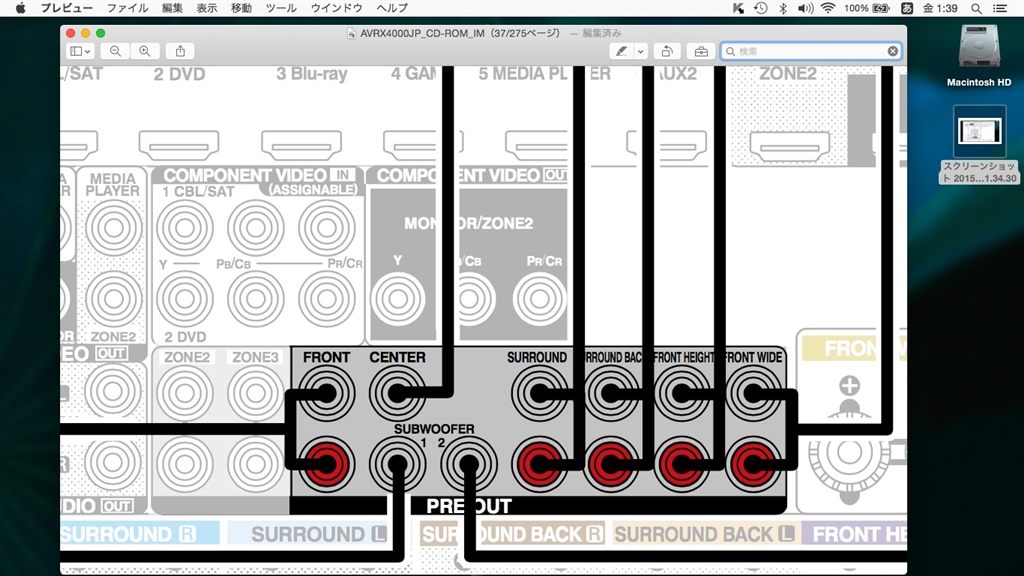Zoom in the document view
The width and height of the screenshot is (1024, 576).
145,51
